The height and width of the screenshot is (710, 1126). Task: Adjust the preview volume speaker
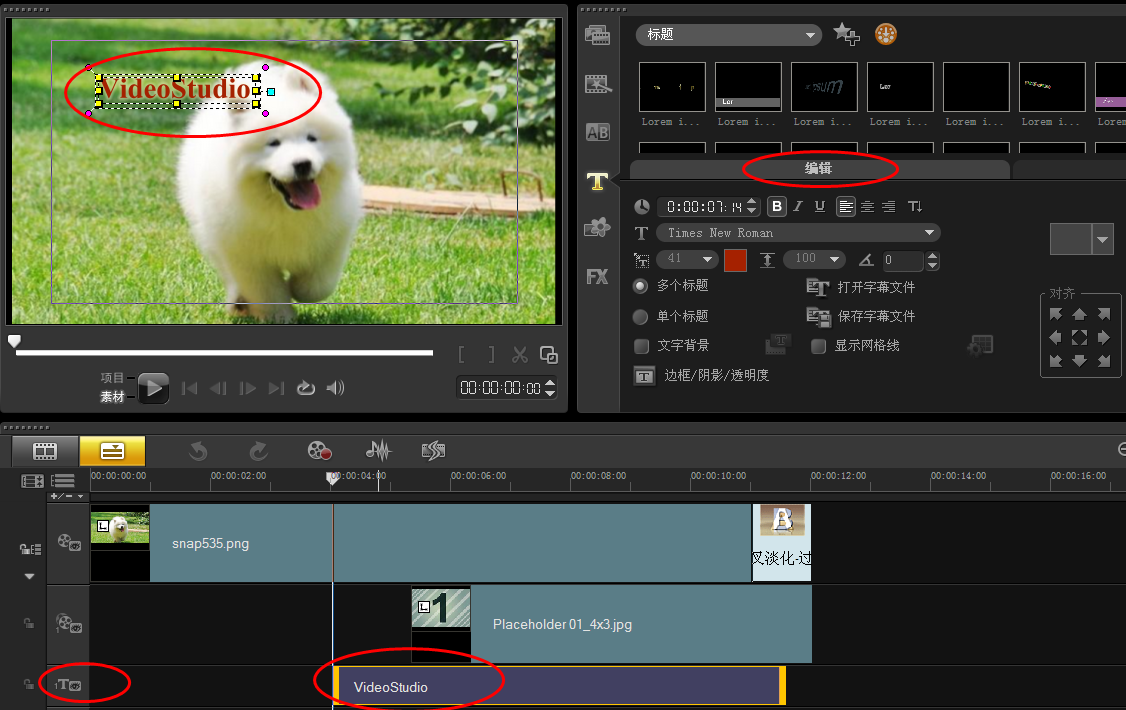click(335, 388)
